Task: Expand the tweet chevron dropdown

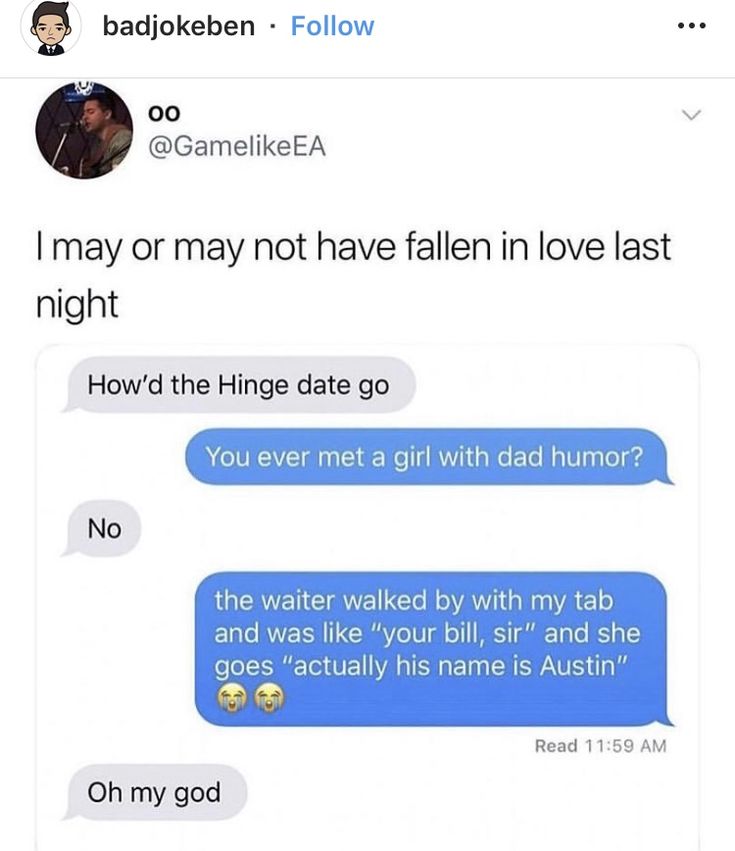Action: (x=691, y=115)
